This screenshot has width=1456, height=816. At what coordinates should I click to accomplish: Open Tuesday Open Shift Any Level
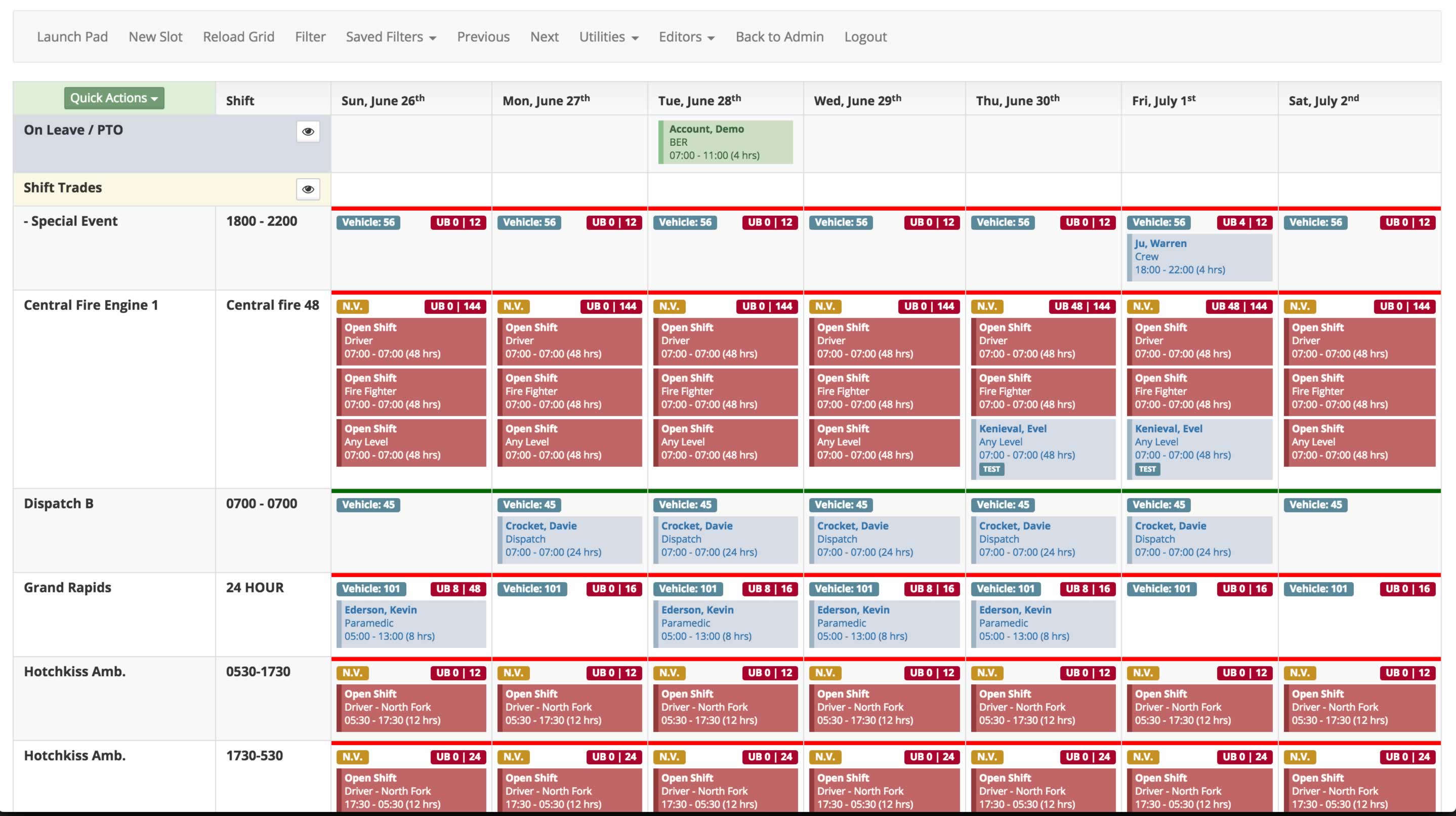click(x=726, y=442)
